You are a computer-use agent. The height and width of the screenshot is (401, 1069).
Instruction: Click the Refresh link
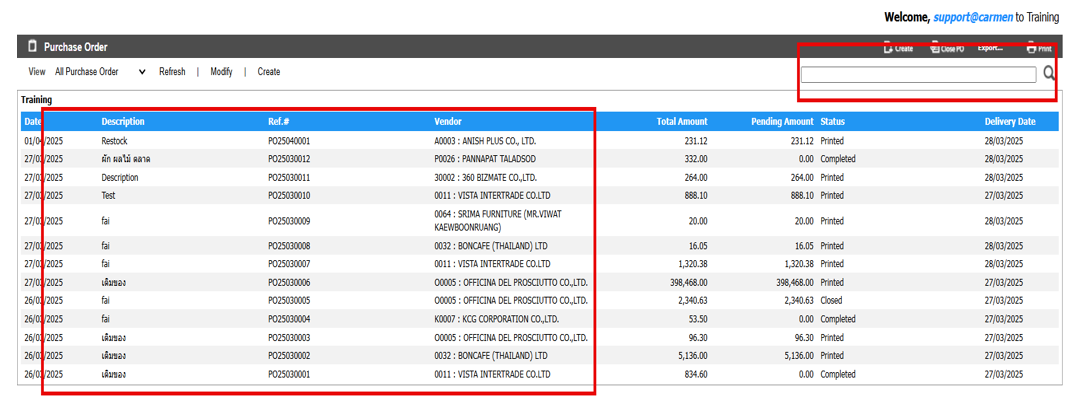point(172,72)
